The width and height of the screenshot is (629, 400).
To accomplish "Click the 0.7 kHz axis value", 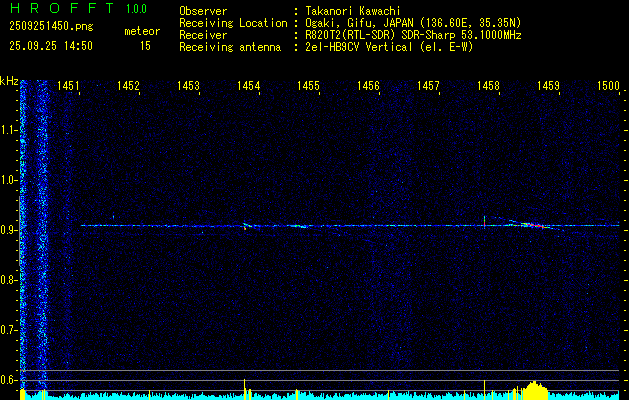I will (8, 330).
